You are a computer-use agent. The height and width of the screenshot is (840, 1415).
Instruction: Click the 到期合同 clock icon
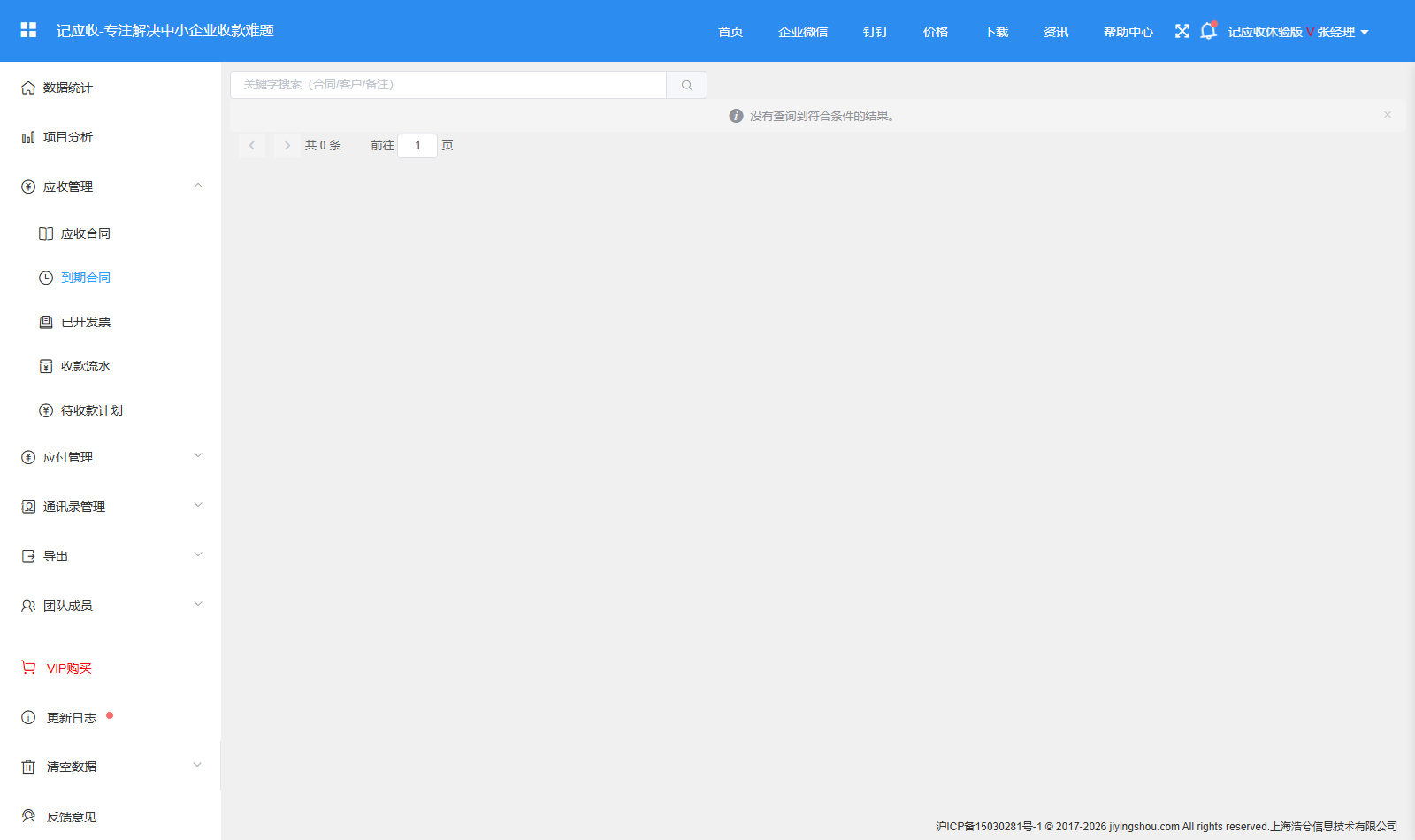point(46,278)
